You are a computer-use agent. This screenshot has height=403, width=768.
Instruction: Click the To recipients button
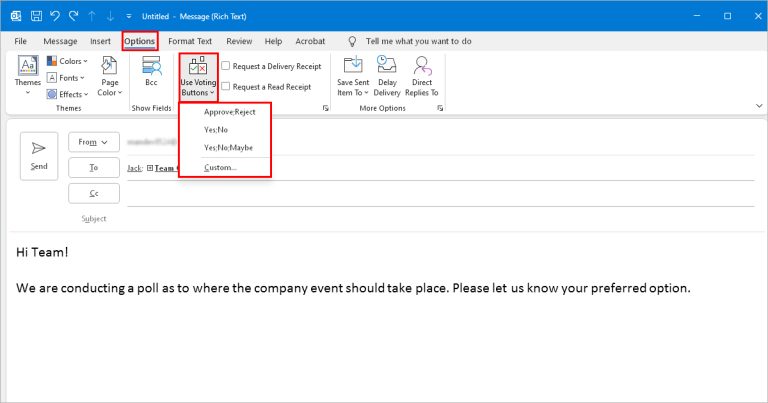(94, 168)
